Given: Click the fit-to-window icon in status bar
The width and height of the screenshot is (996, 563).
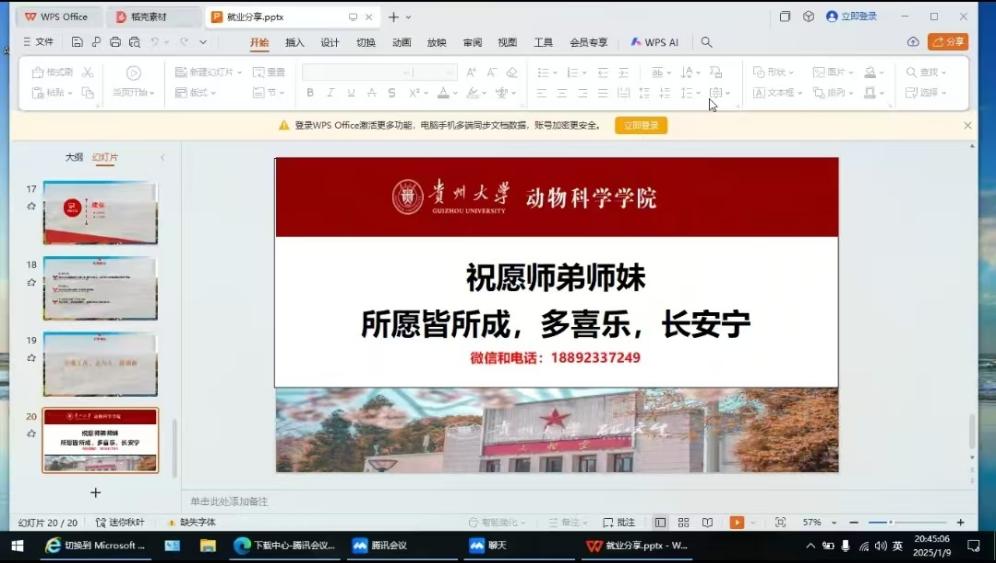Looking at the screenshot, I should (780, 522).
